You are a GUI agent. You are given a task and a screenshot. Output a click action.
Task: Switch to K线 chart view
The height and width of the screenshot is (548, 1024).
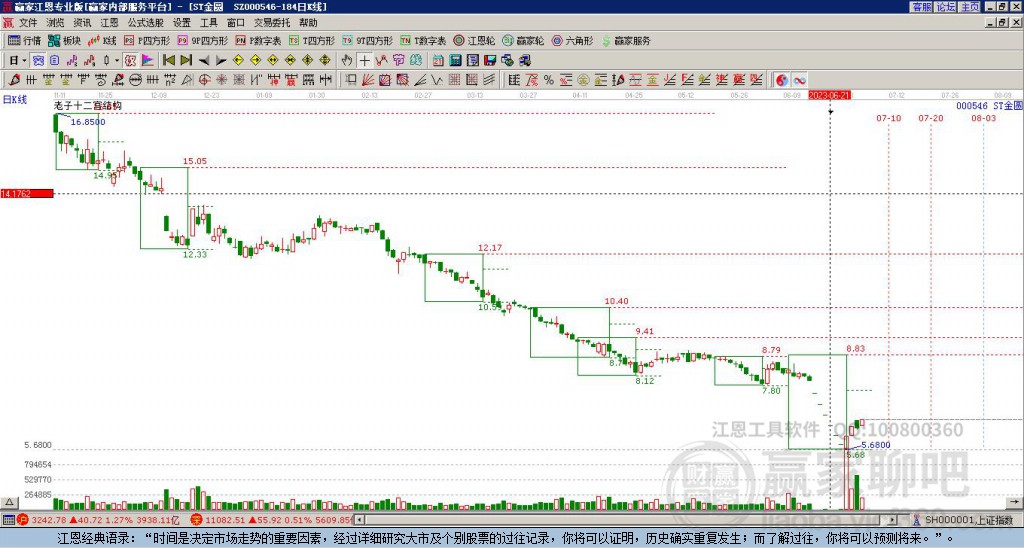(x=102, y=40)
